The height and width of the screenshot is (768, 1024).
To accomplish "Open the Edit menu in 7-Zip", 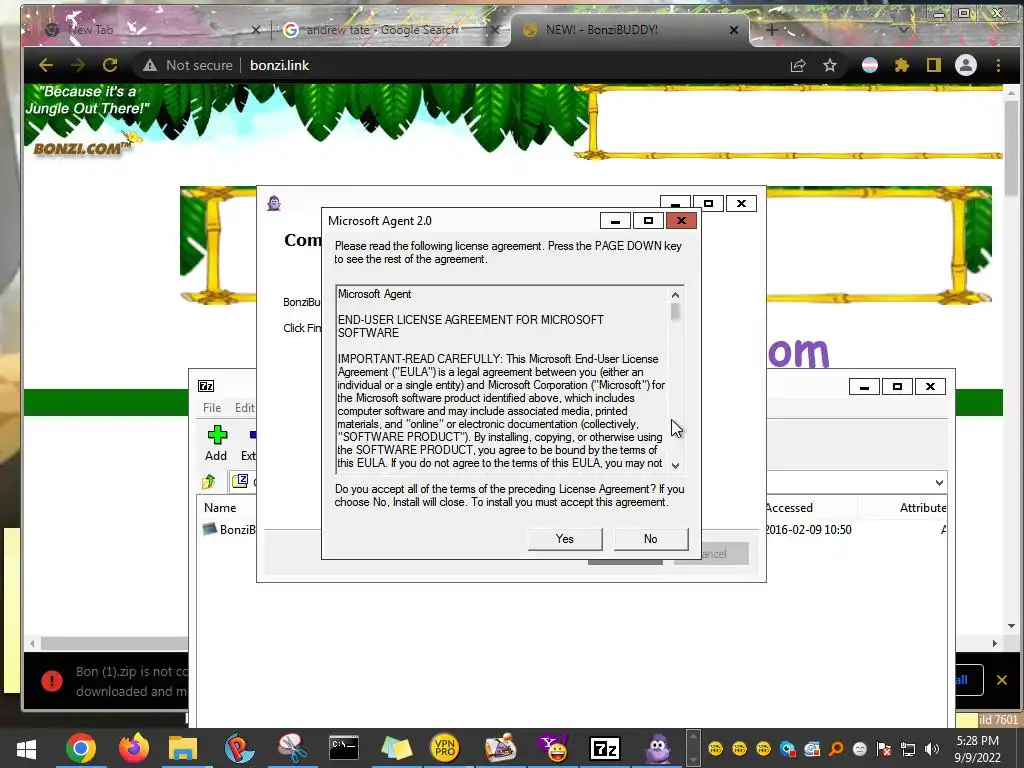I will point(245,408).
